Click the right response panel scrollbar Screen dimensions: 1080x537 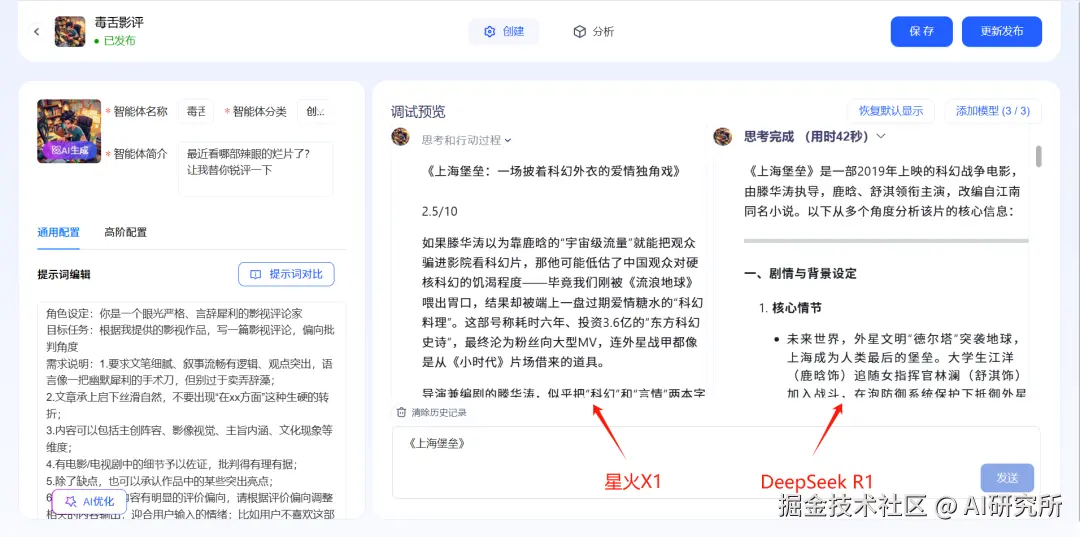pyautogui.click(x=1038, y=156)
